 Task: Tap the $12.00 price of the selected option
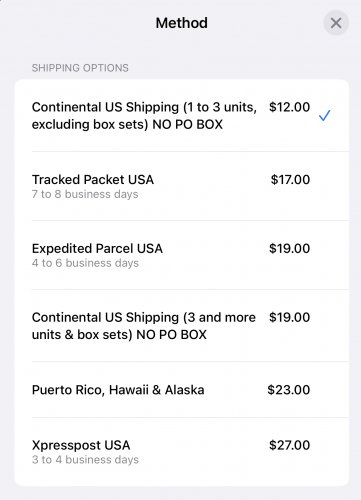click(289, 107)
